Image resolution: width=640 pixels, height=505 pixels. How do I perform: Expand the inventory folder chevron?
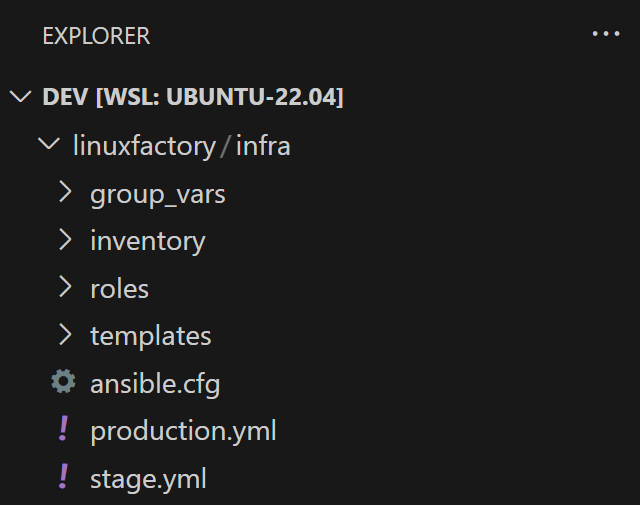66,240
